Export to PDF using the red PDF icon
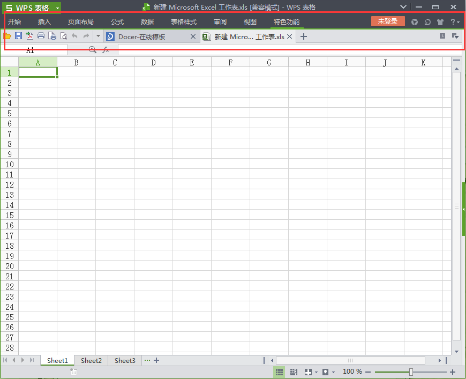 click(30, 36)
